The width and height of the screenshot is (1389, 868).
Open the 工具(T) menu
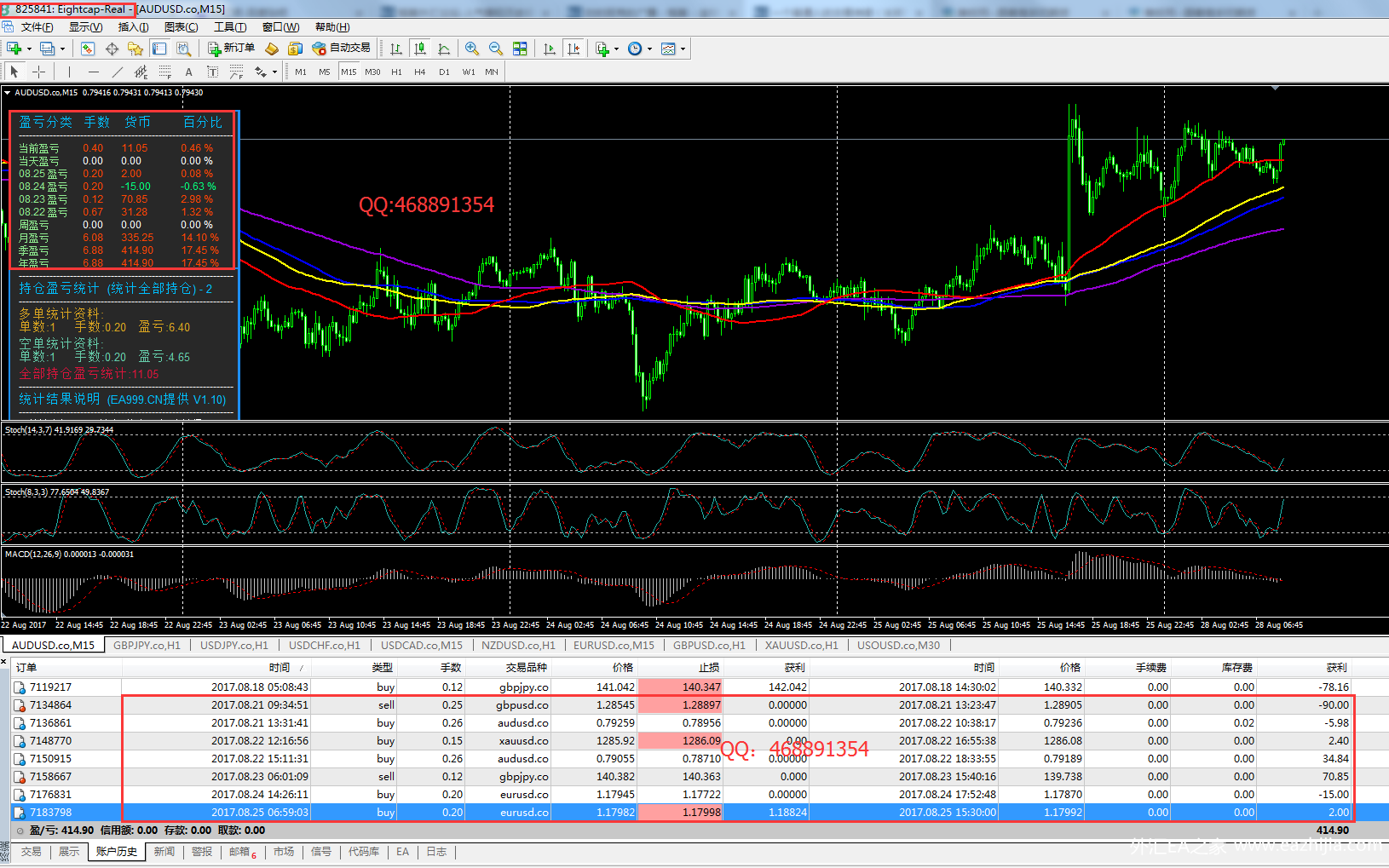point(230,27)
